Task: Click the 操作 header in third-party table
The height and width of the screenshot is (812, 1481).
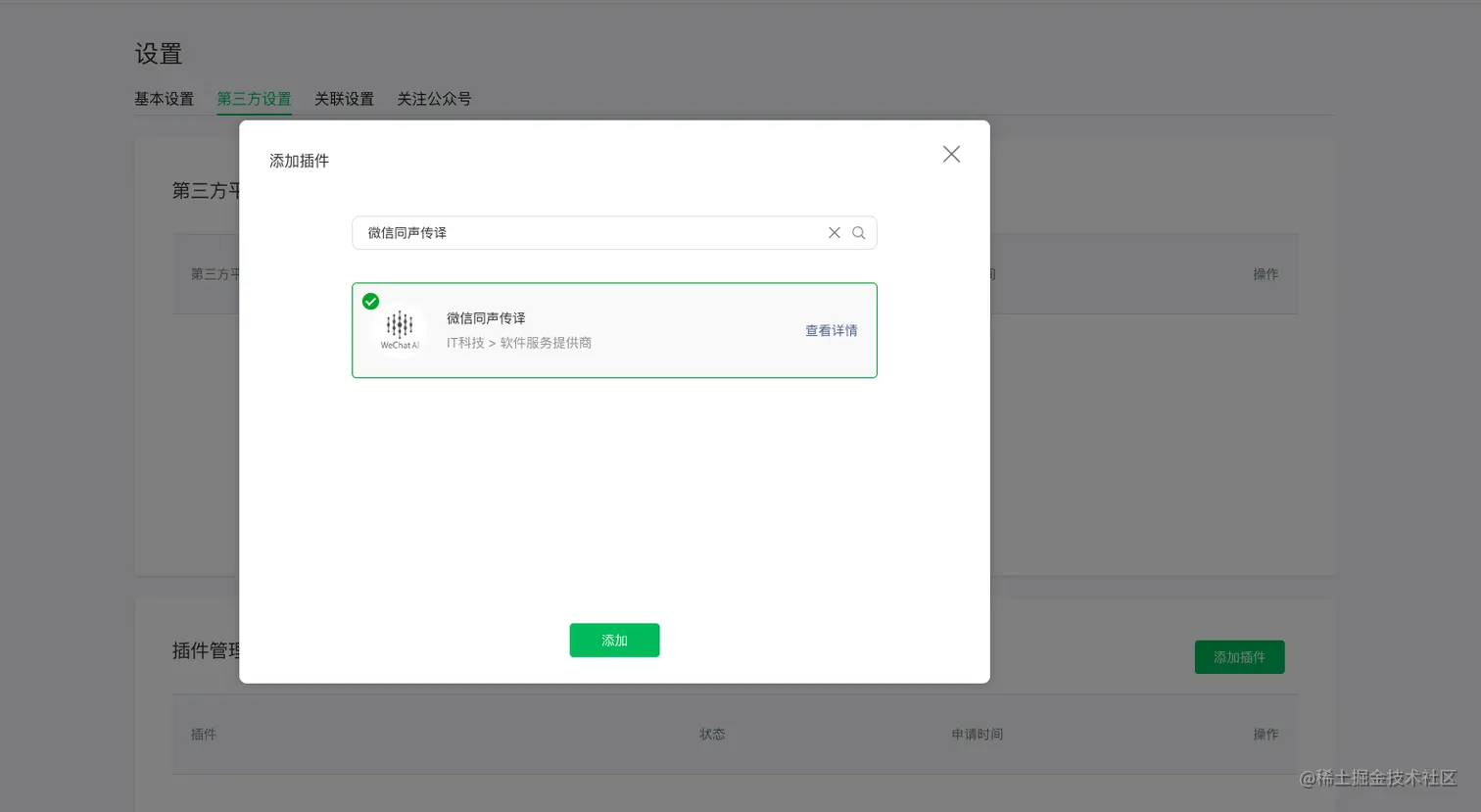Action: click(1266, 274)
